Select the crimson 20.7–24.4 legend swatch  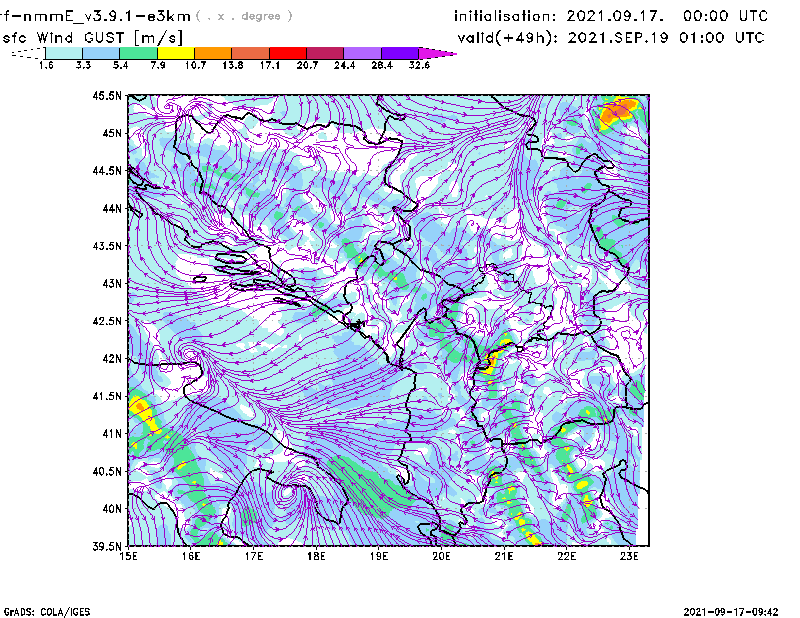[325, 53]
